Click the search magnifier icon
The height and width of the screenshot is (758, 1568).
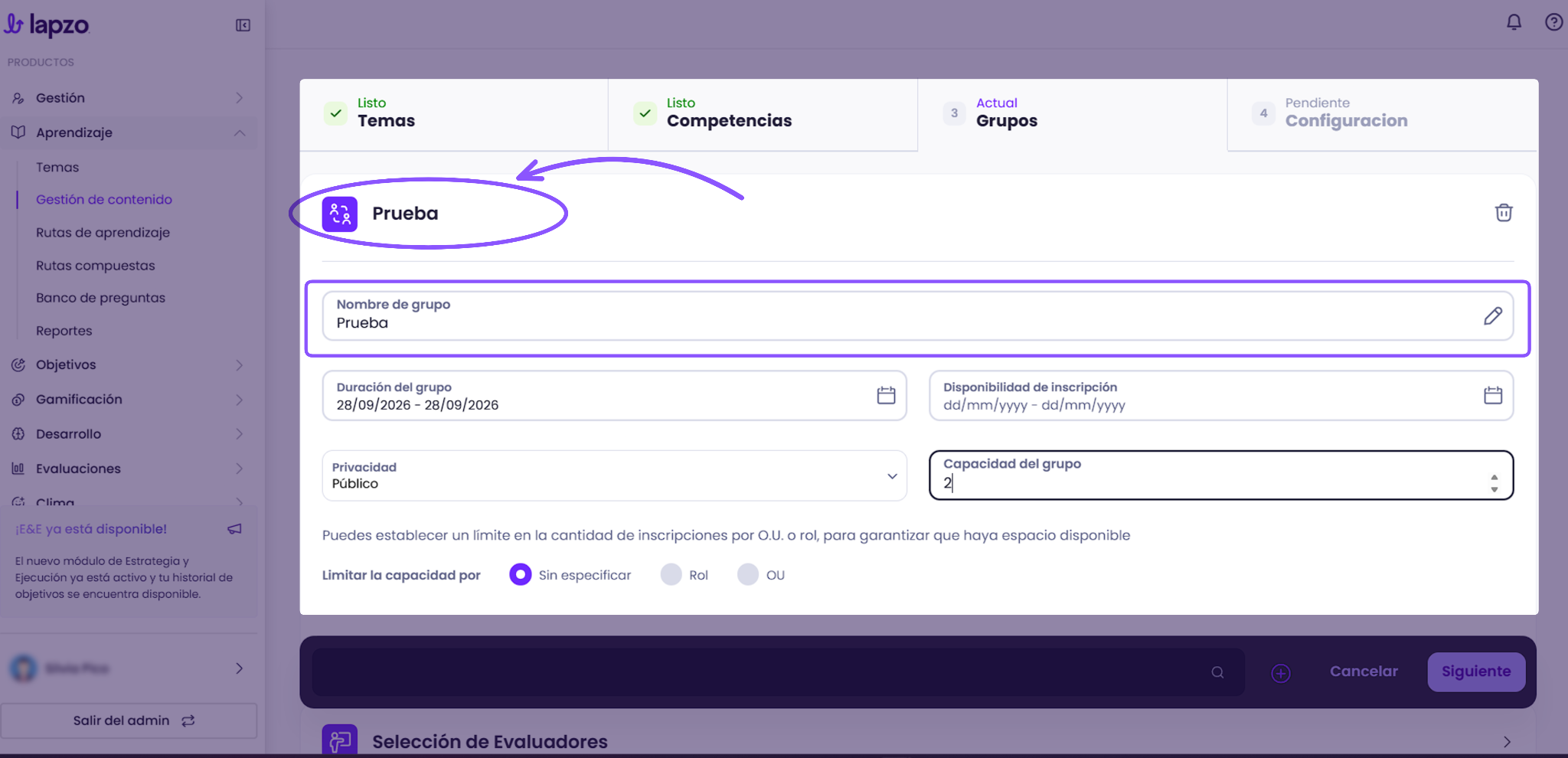pos(1217,672)
